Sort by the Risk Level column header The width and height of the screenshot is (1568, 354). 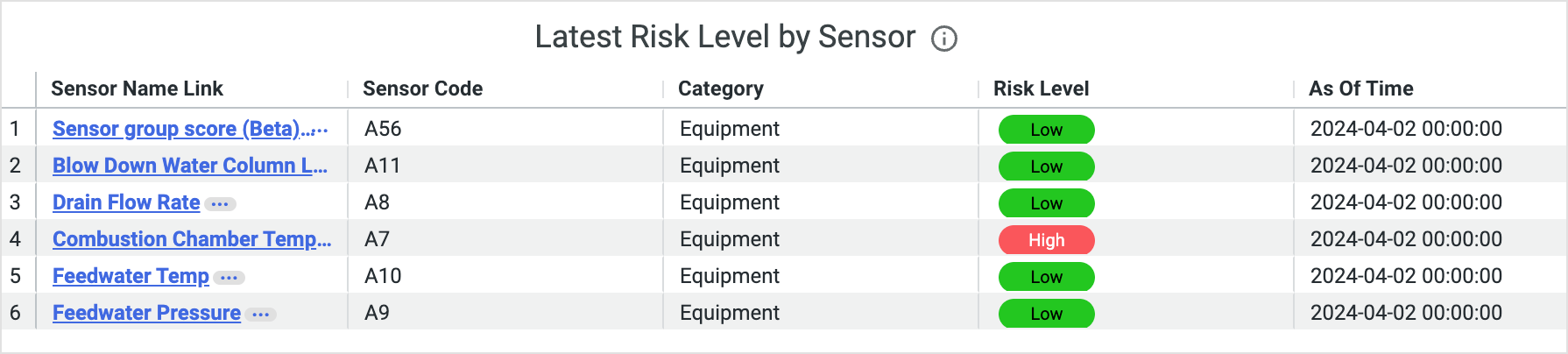tap(1041, 88)
